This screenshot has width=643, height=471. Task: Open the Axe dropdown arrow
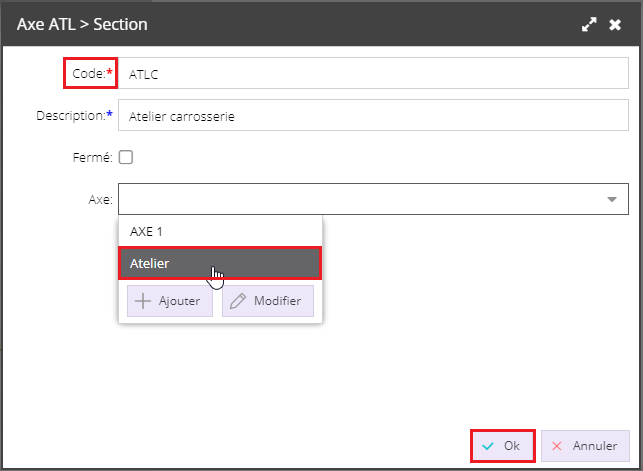point(612,199)
